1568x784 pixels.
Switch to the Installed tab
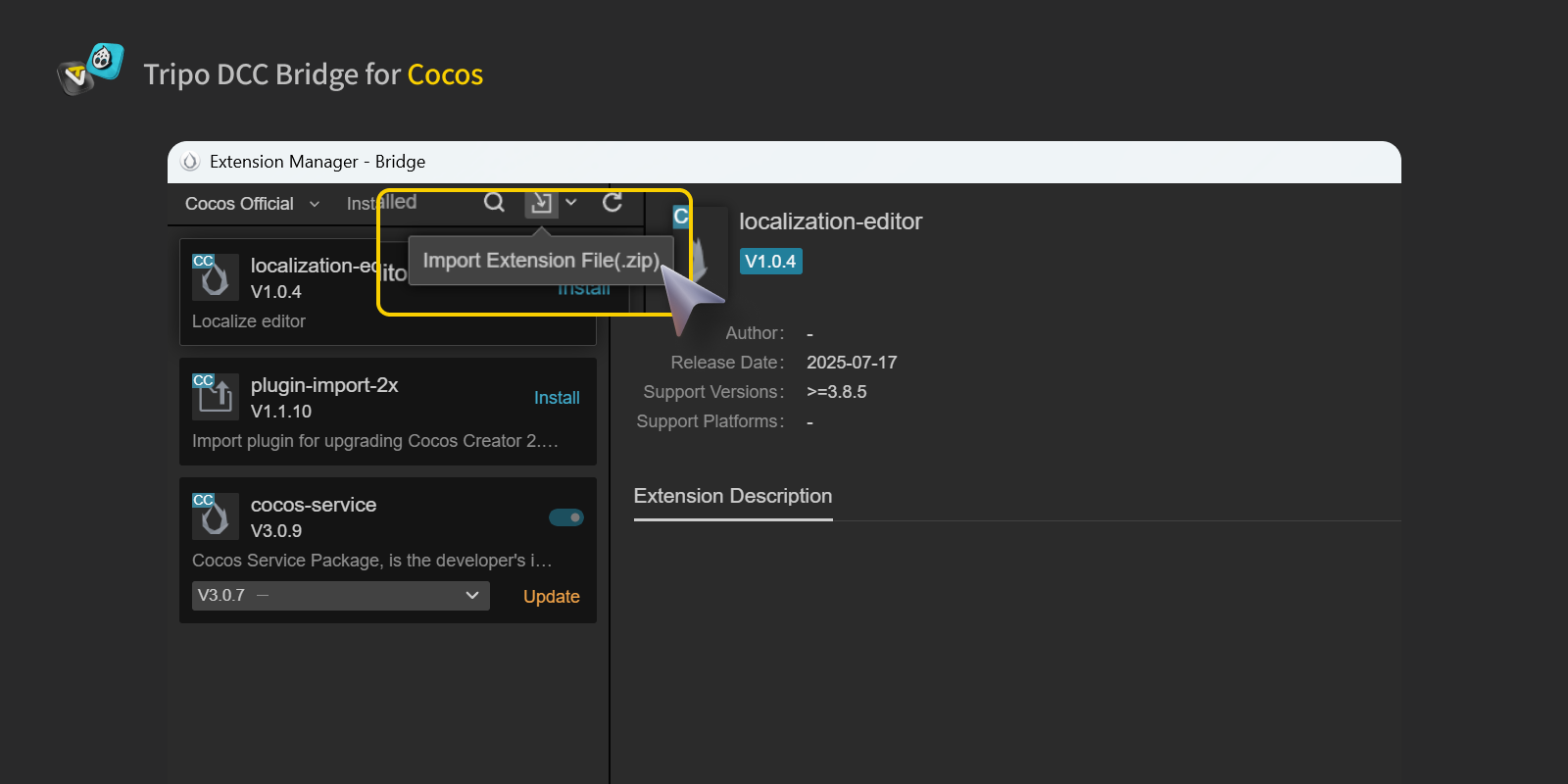[381, 203]
